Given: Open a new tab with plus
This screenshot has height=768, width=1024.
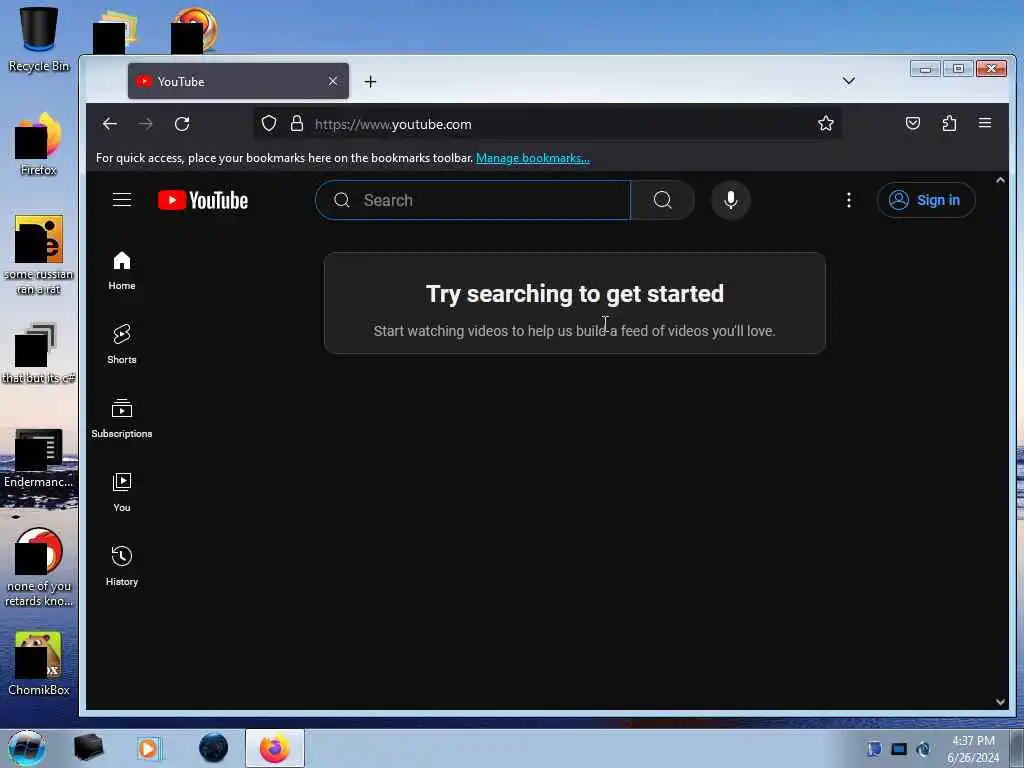Looking at the screenshot, I should click(370, 82).
